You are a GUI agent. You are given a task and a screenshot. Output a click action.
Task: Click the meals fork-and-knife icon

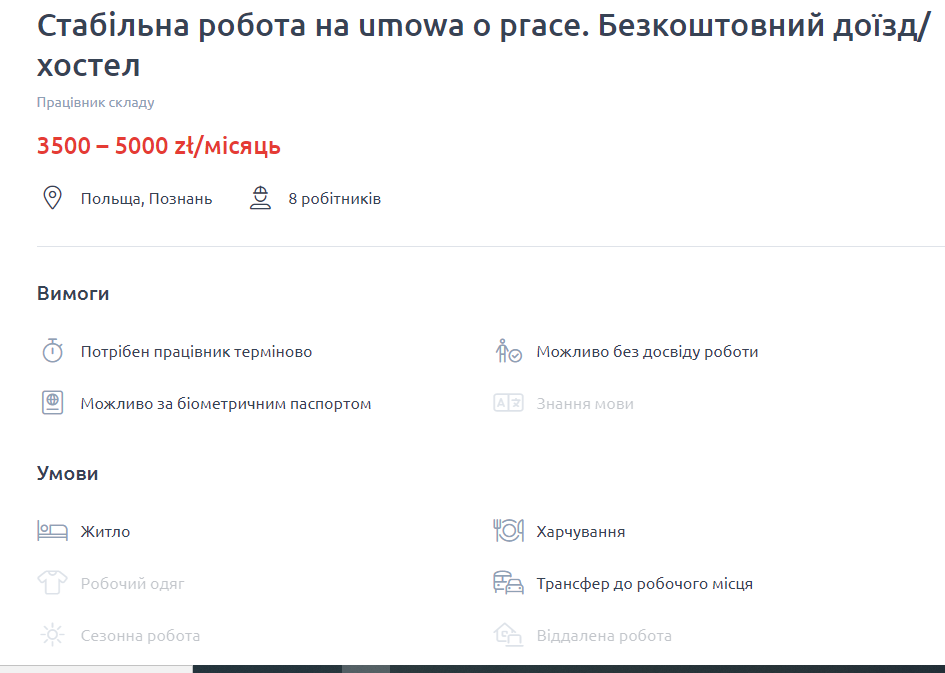click(x=508, y=531)
